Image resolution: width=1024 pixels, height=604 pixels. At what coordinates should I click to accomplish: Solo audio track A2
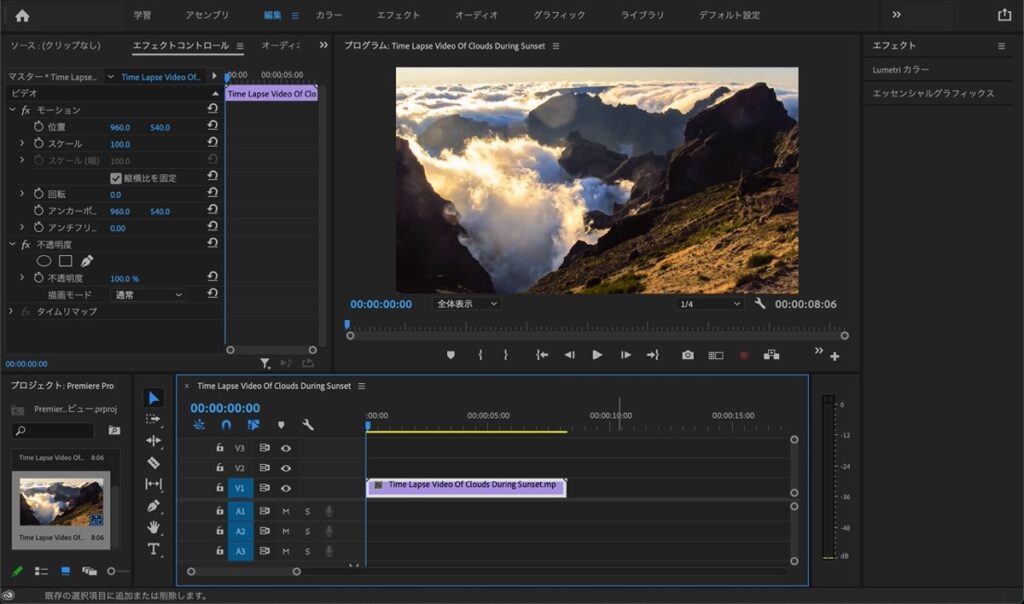pos(307,532)
